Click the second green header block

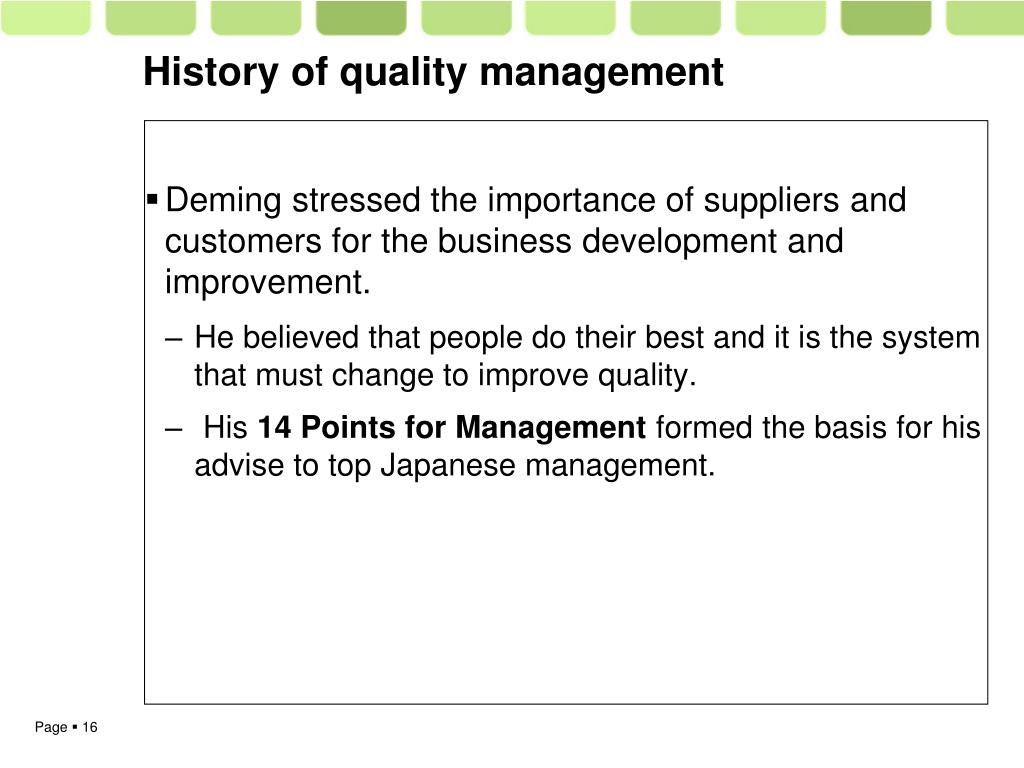tap(151, 18)
